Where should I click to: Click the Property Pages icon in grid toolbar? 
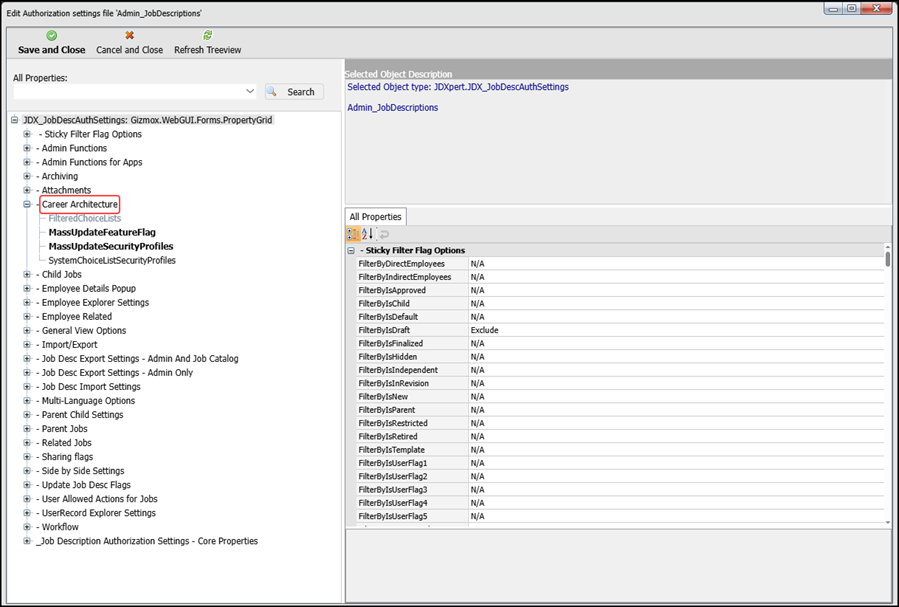click(385, 234)
